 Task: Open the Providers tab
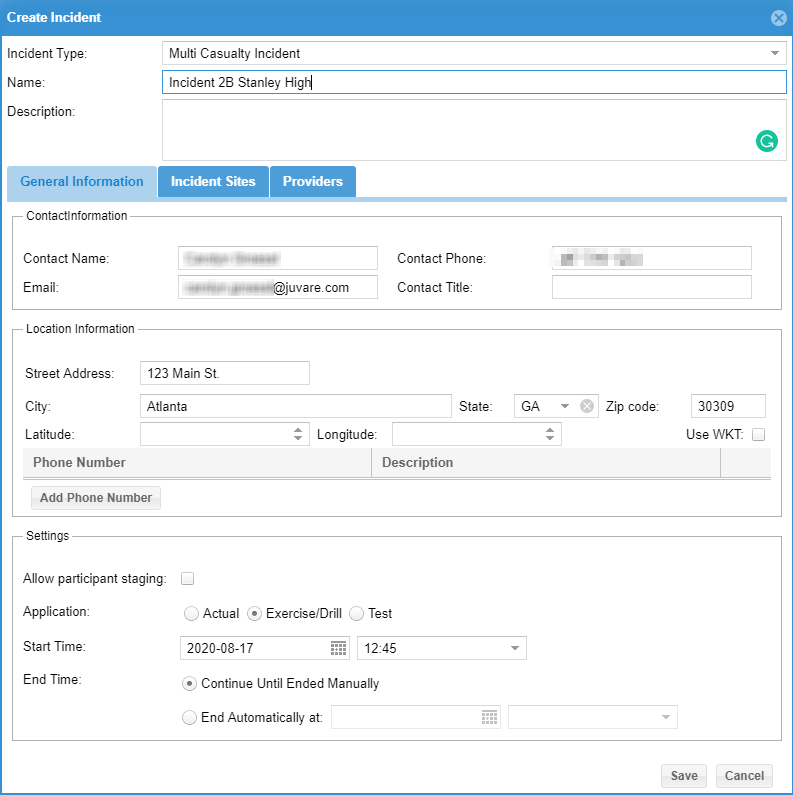pyautogui.click(x=313, y=182)
